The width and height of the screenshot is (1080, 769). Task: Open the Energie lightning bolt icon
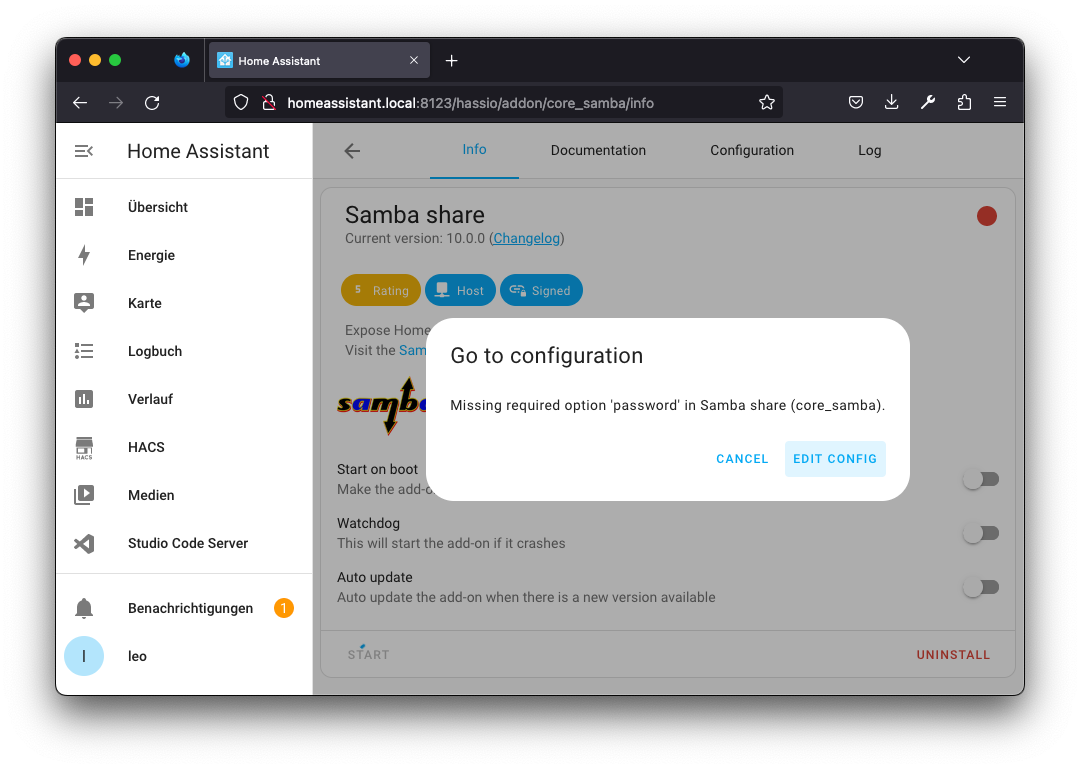click(84, 255)
